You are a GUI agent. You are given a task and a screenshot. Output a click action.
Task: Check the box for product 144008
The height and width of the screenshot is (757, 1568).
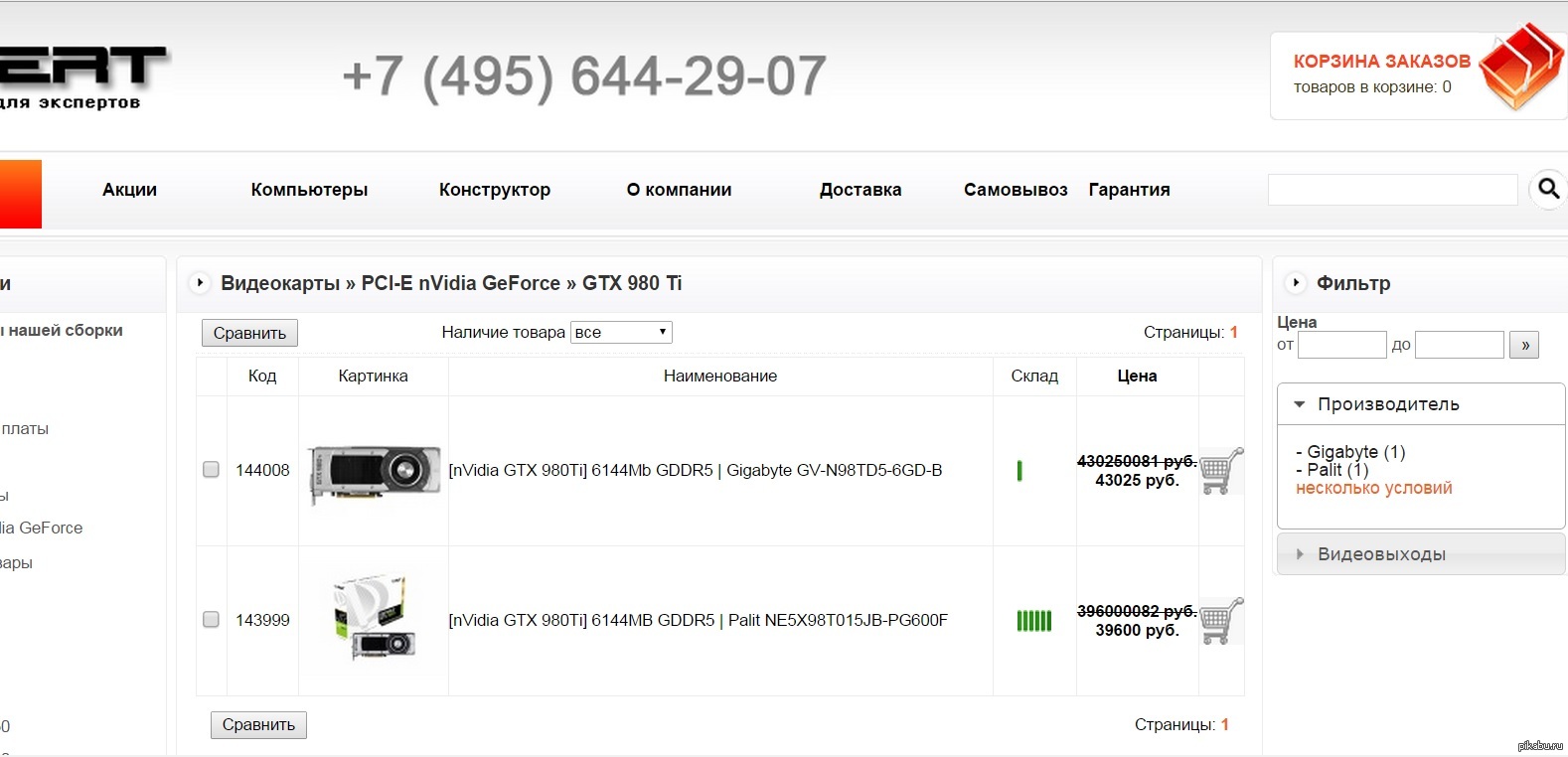pos(211,469)
